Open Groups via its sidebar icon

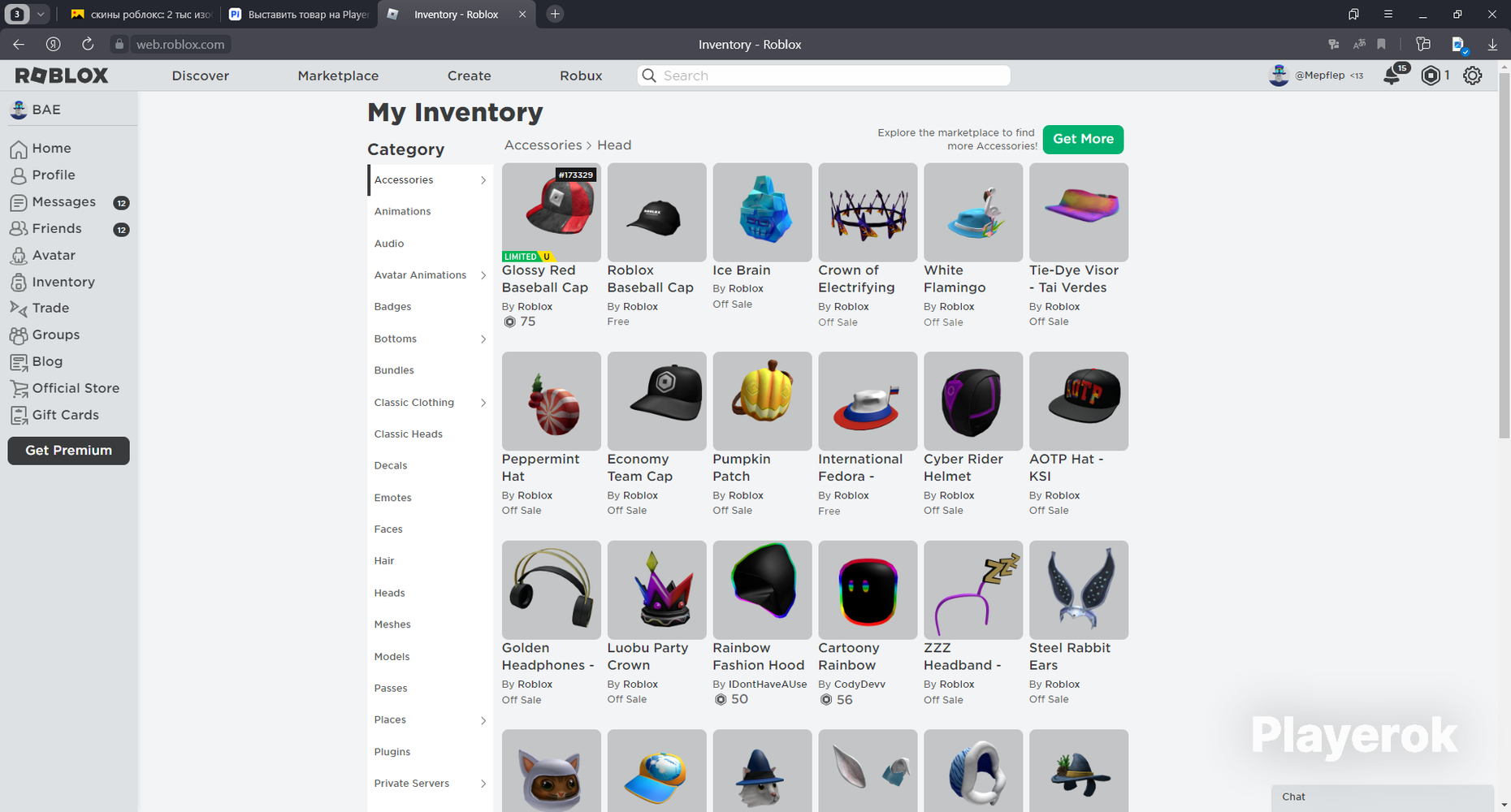click(x=19, y=335)
